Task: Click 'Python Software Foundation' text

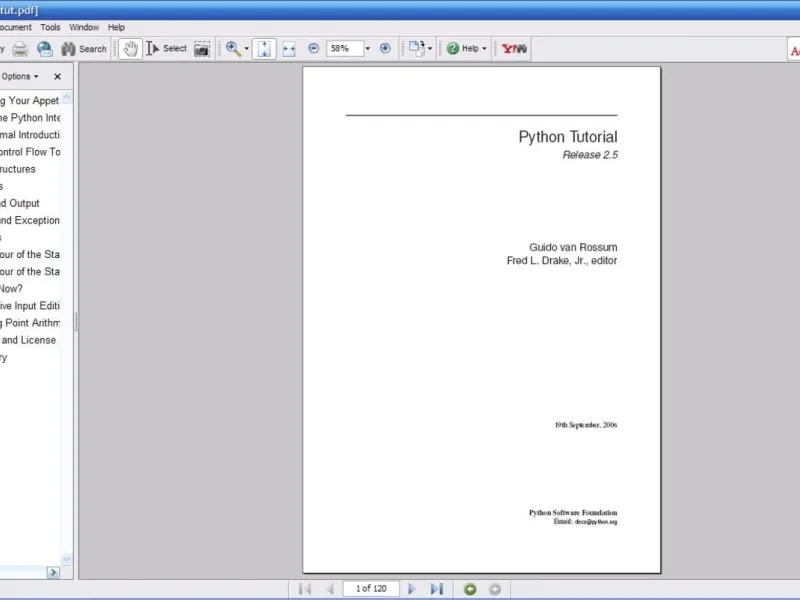Action: tap(573, 513)
